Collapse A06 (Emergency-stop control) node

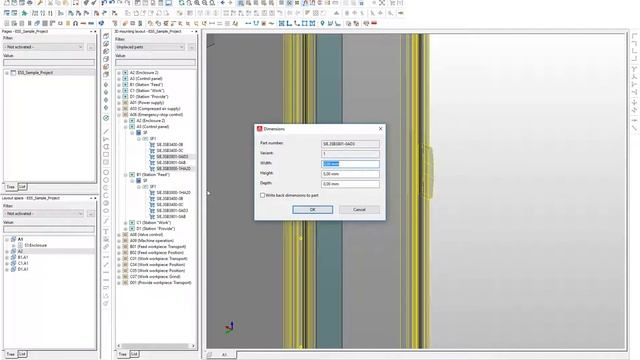119,115
